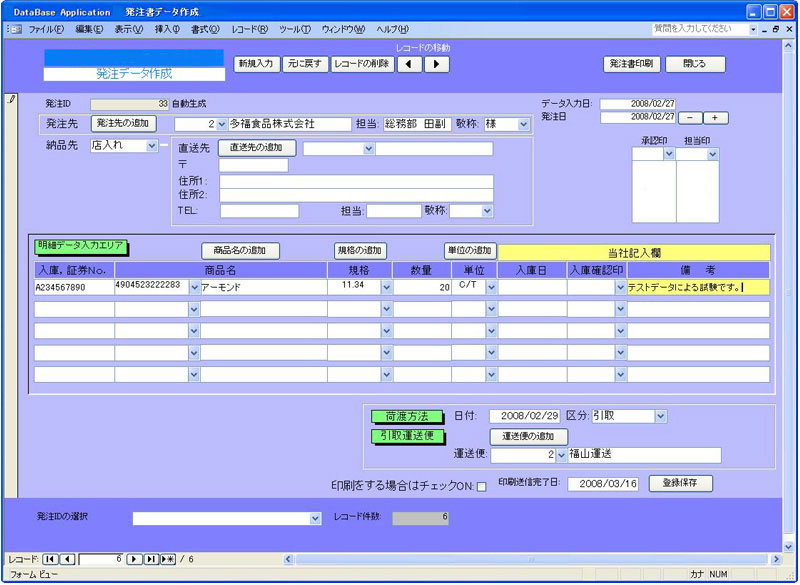Click the right arrow under レコードの移動
Viewport: 800px width, 585px height.
coord(437,64)
